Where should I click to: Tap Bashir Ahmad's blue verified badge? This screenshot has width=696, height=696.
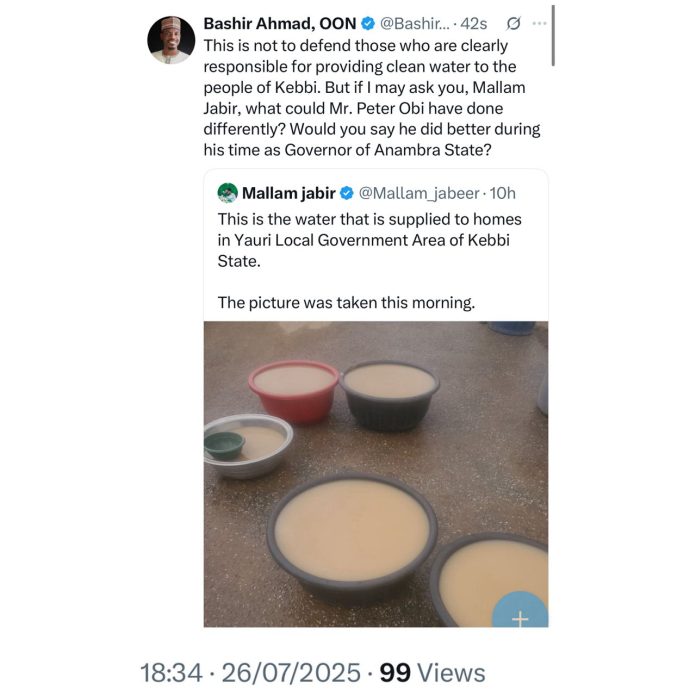click(368, 24)
